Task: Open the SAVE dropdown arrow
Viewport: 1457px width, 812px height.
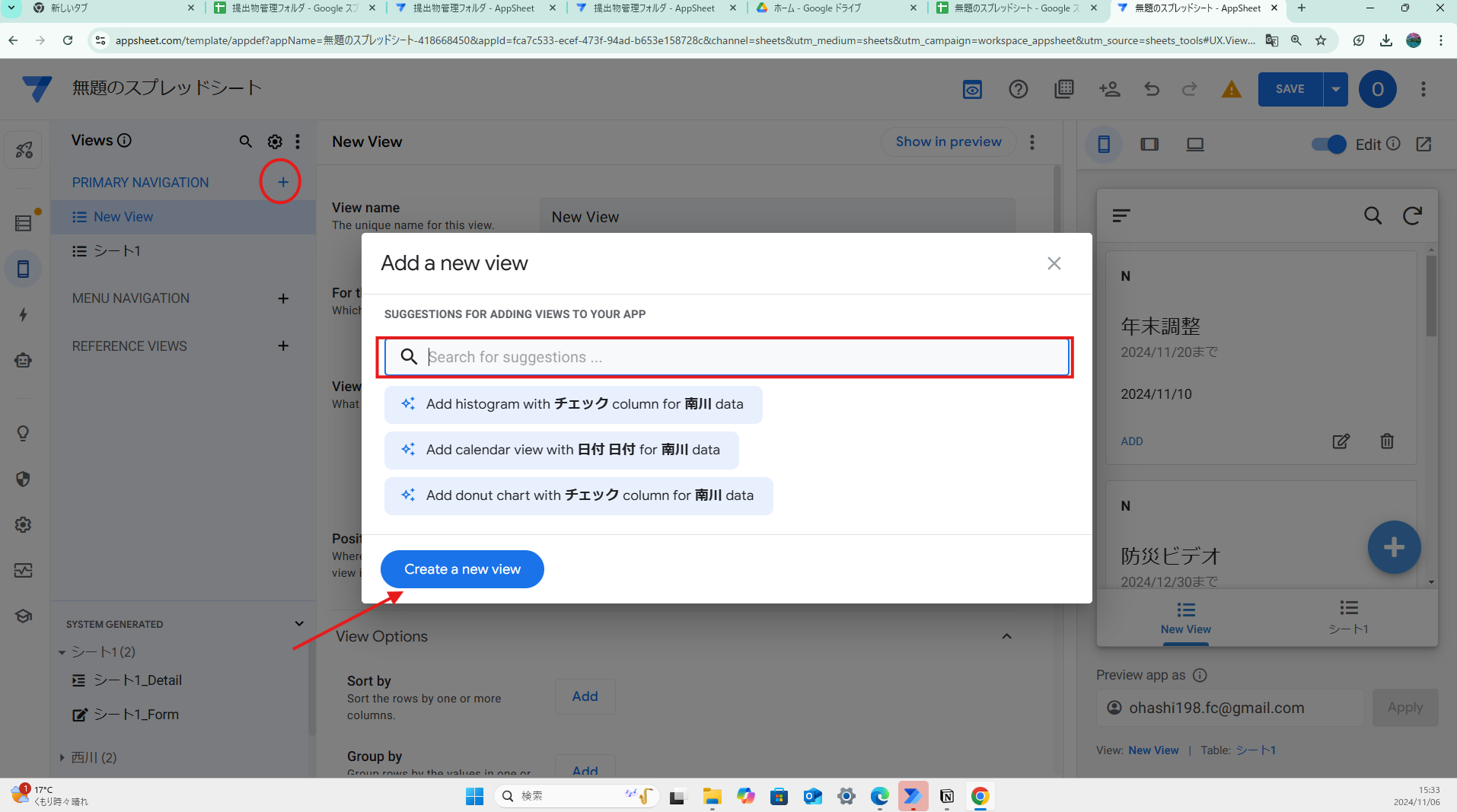Action: [1335, 89]
